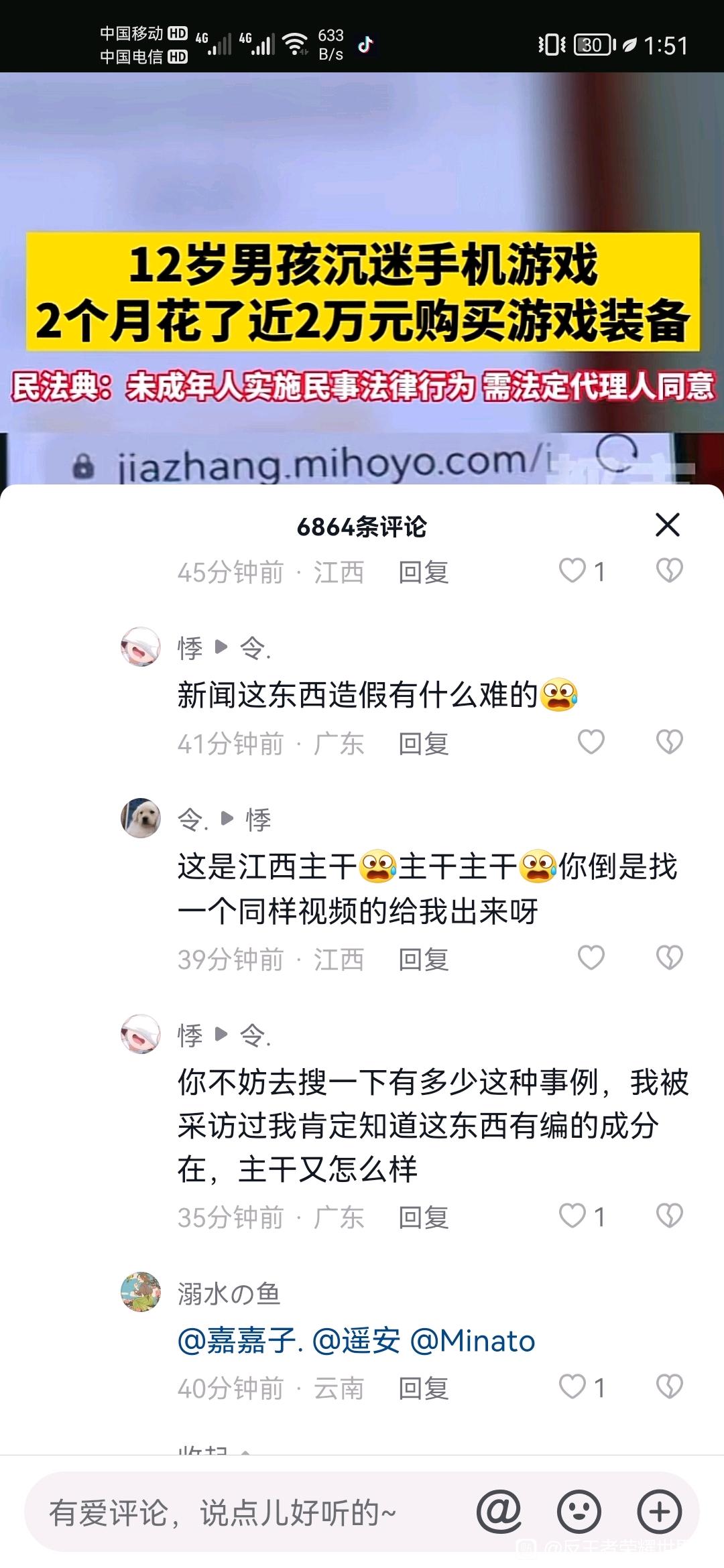Close the comments panel with X
The width and height of the screenshot is (724, 1568).
[667, 525]
